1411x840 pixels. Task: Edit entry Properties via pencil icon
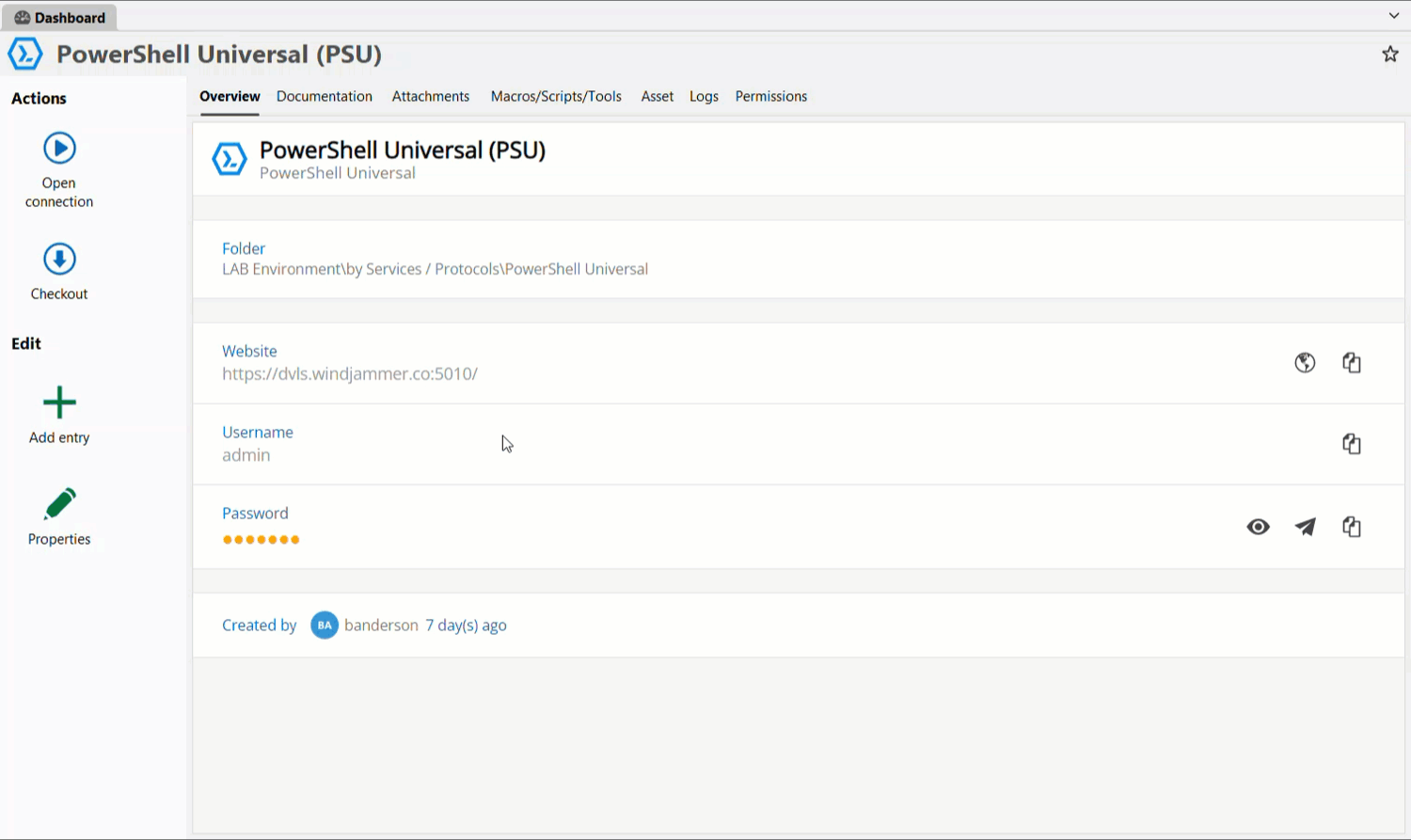pos(58,504)
